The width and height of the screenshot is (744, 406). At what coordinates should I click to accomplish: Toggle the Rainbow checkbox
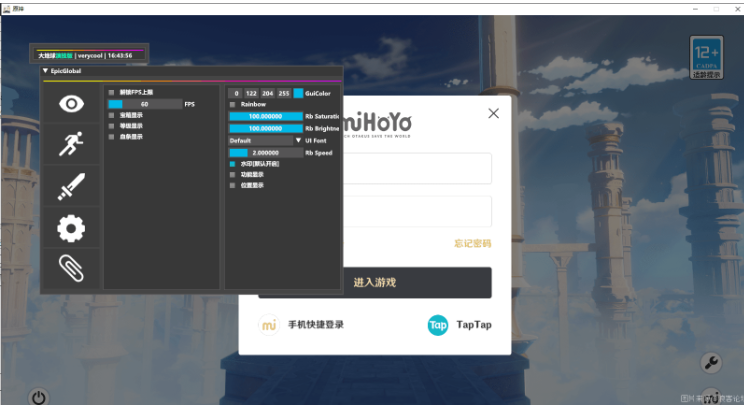click(233, 104)
